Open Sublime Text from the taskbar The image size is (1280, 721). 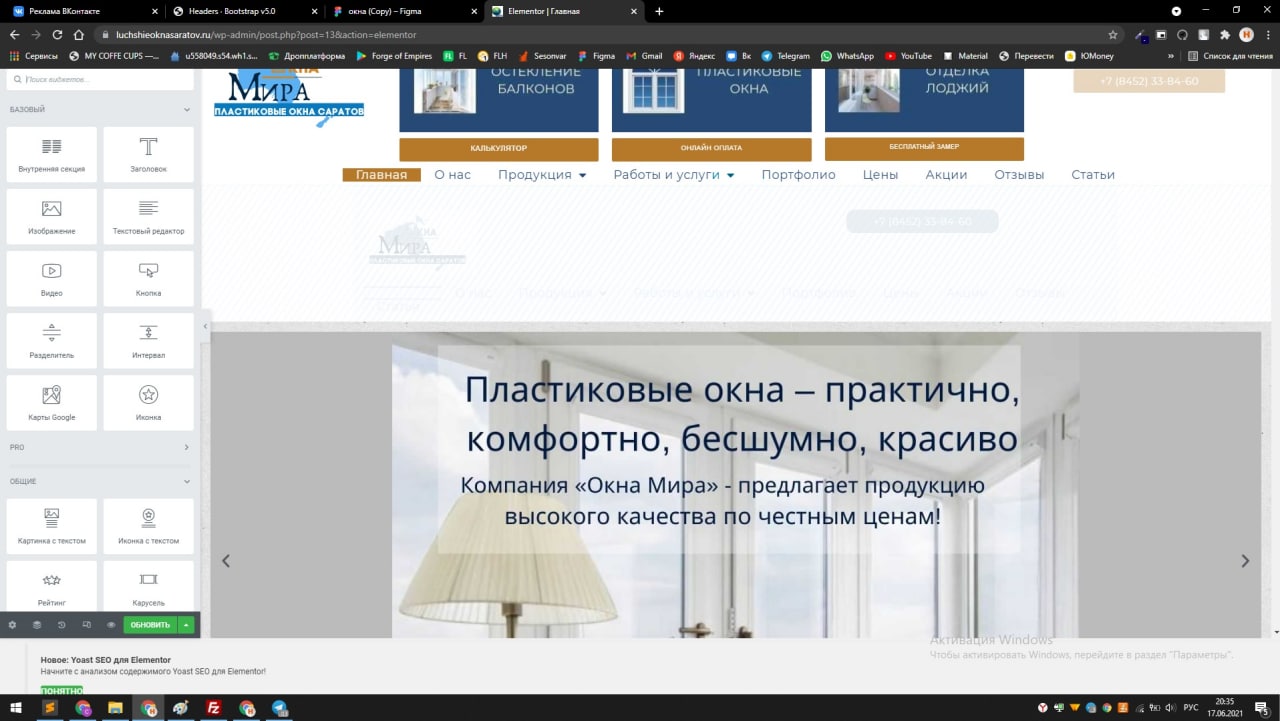49,708
